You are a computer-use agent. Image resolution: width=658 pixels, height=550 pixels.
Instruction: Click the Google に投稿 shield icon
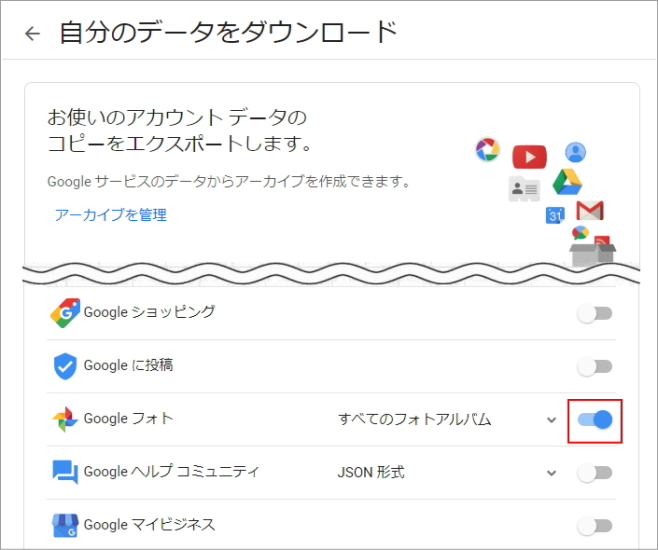[x=65, y=367]
